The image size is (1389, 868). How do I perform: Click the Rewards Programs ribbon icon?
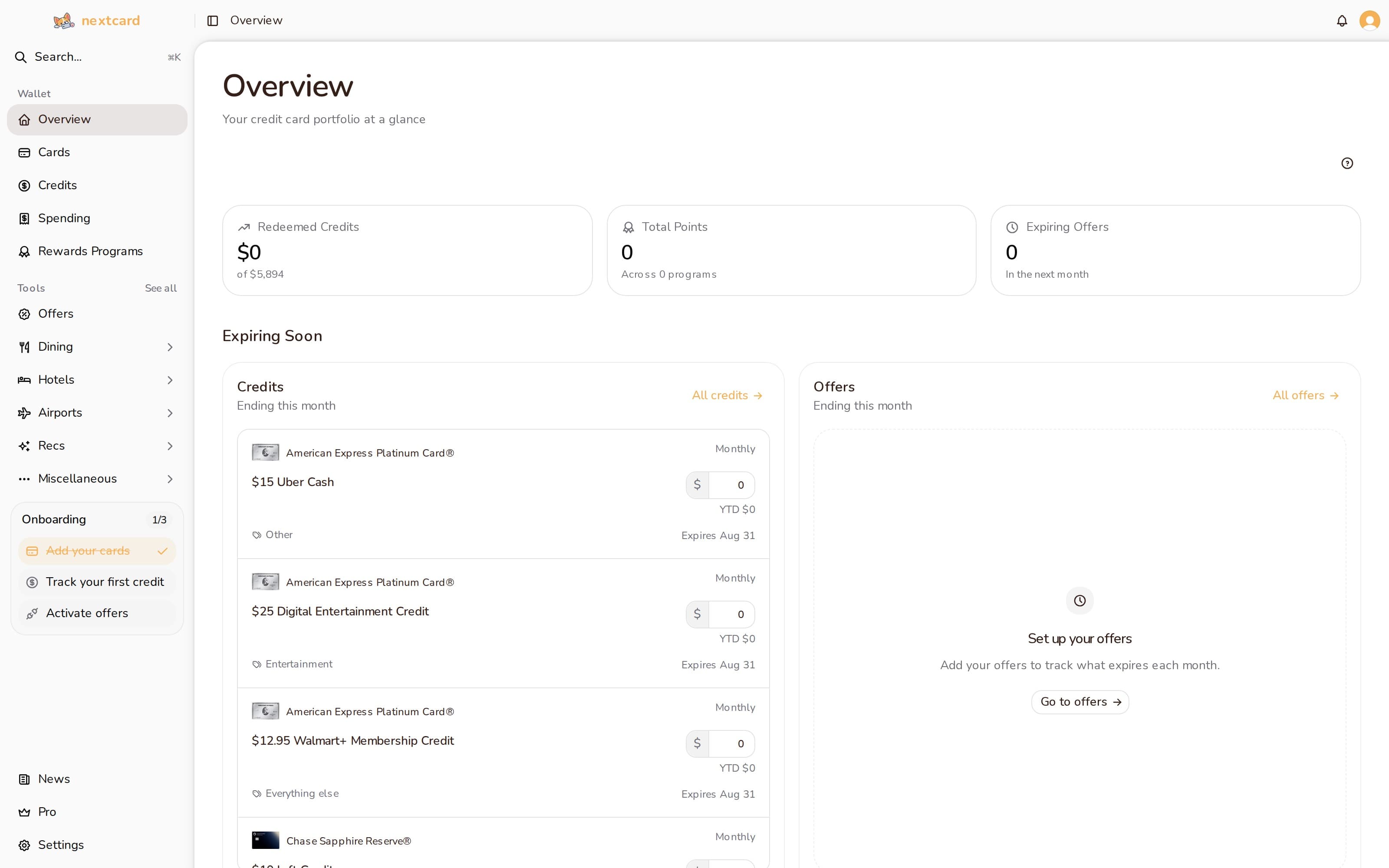(24, 251)
